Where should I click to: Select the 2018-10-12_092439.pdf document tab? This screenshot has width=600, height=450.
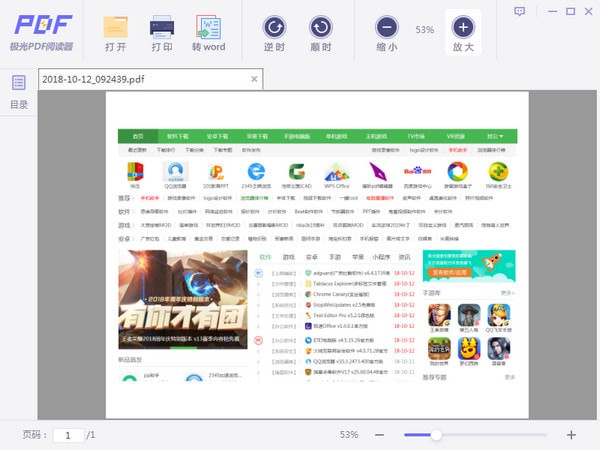point(150,79)
